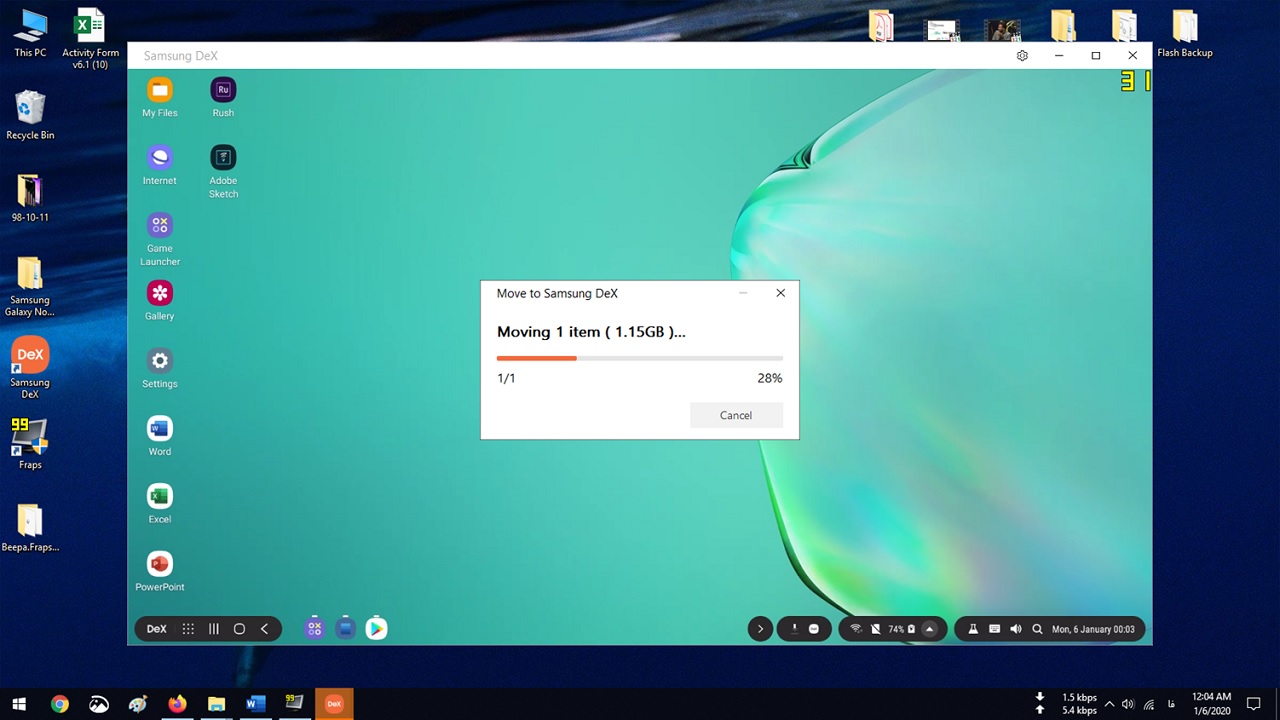The image size is (1280, 720).
Task: Open Samsung DeX window settings gear
Action: (x=1022, y=56)
